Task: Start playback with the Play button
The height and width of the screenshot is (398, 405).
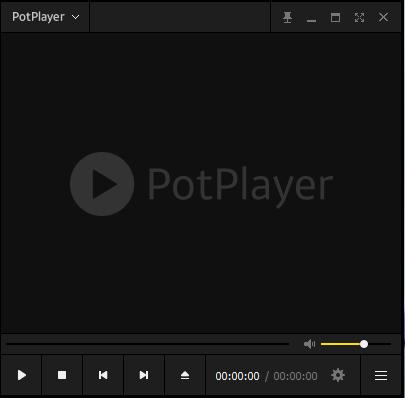Action: tap(21, 375)
